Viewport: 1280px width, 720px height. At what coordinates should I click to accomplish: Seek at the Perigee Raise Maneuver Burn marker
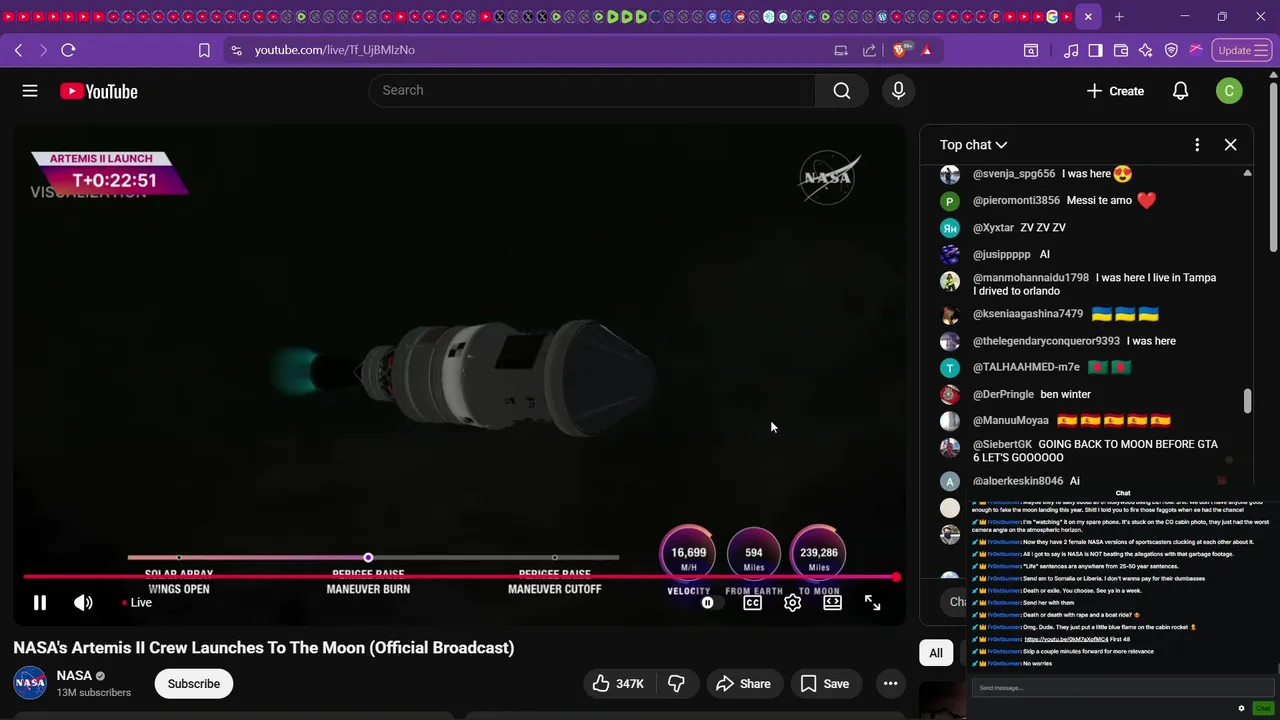coord(368,557)
